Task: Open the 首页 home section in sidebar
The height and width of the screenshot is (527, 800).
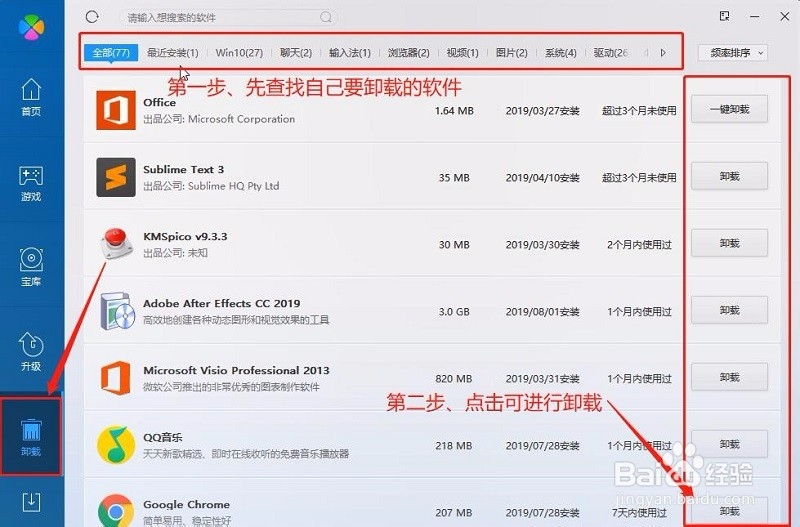Action: pyautogui.click(x=31, y=97)
